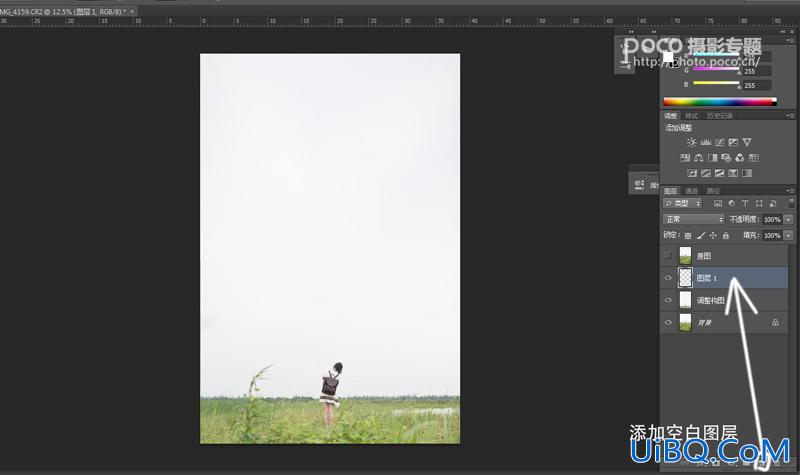Click the G value 255 field
This screenshot has width=800, height=475.
(x=757, y=71)
